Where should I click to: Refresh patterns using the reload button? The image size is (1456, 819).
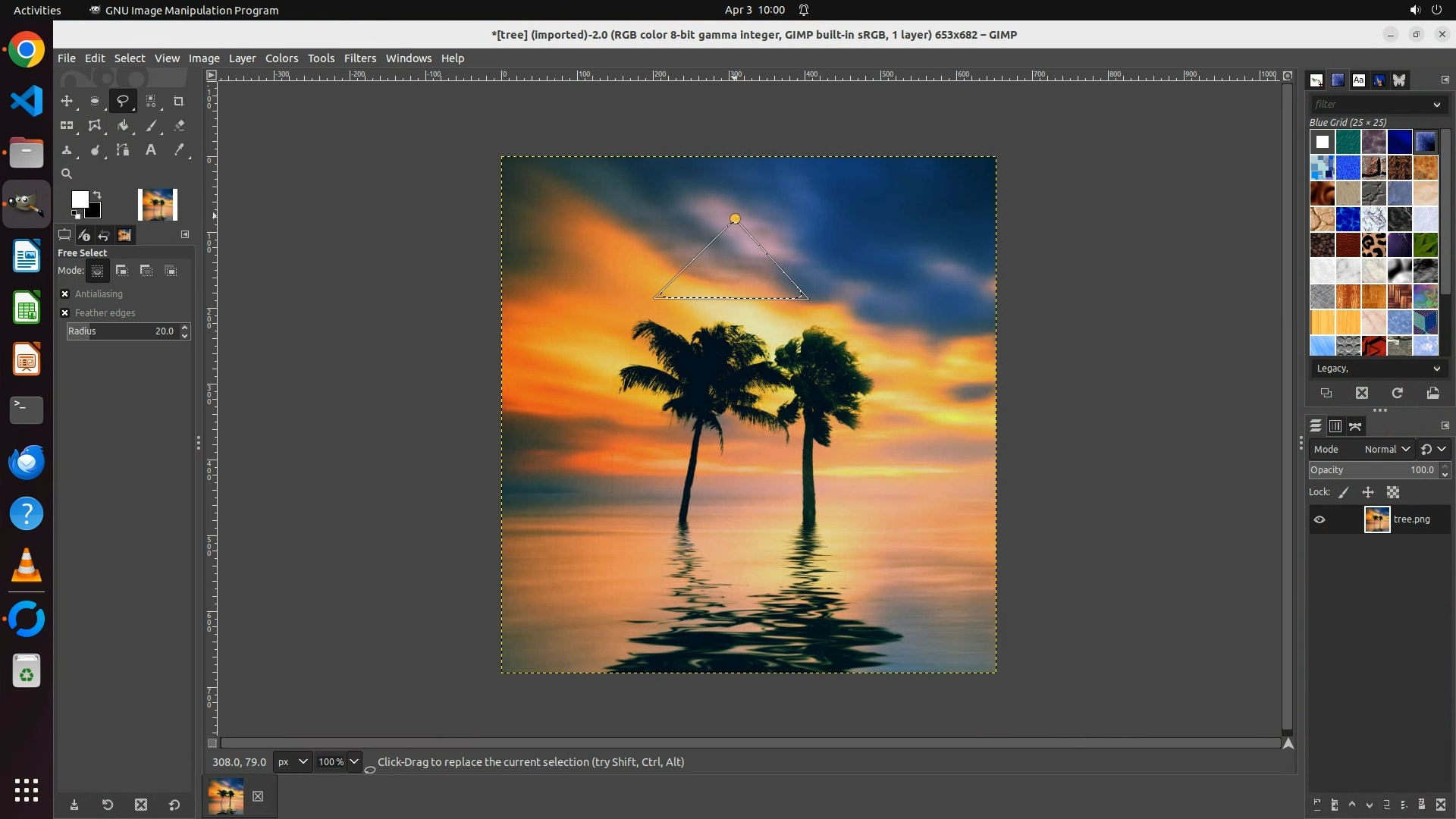[x=1397, y=393]
